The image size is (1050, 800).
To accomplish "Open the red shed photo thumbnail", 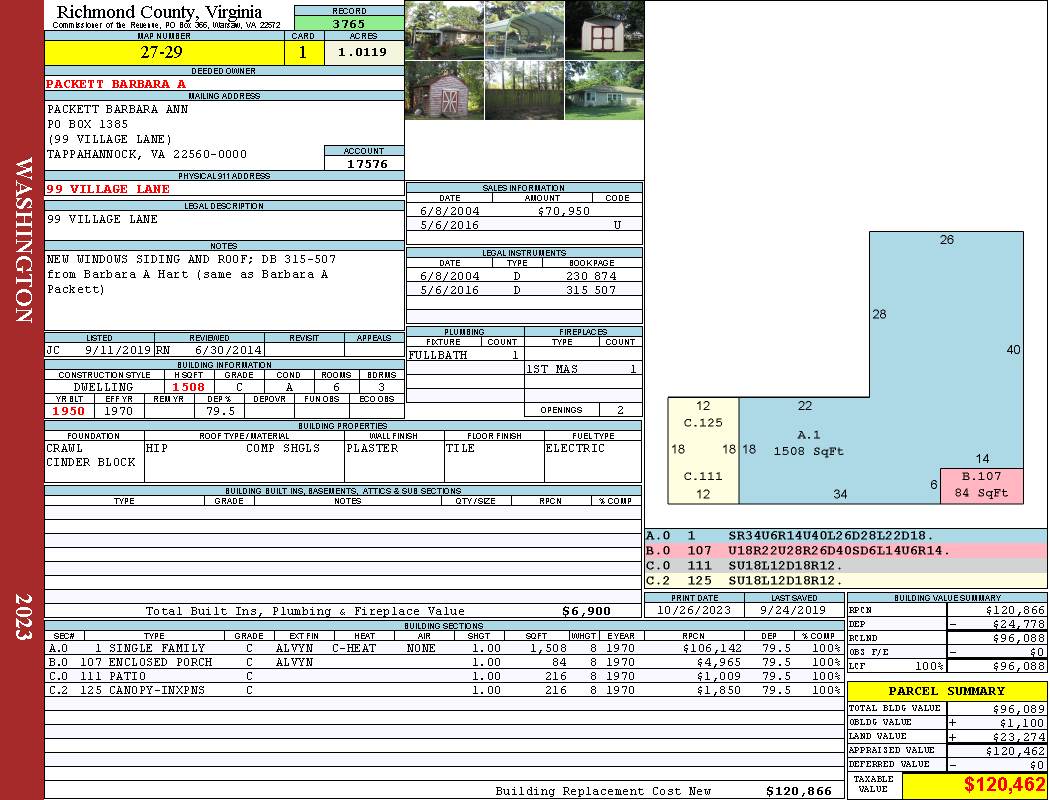I will point(444,90).
